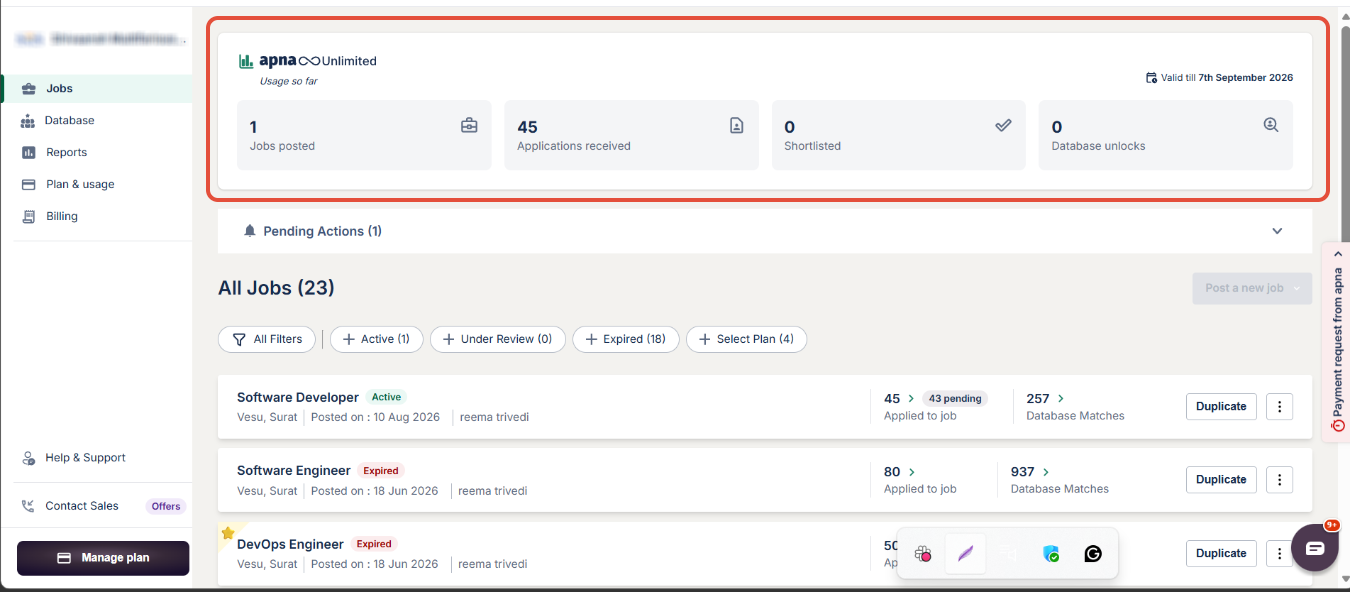Open the DevOps Engineer job title
1350x592 pixels.
(x=290, y=544)
